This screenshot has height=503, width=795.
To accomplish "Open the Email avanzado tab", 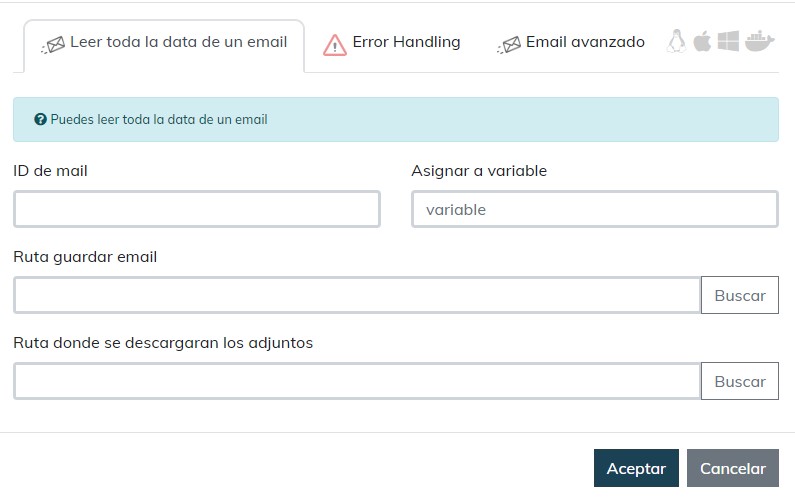I will click(x=584, y=43).
